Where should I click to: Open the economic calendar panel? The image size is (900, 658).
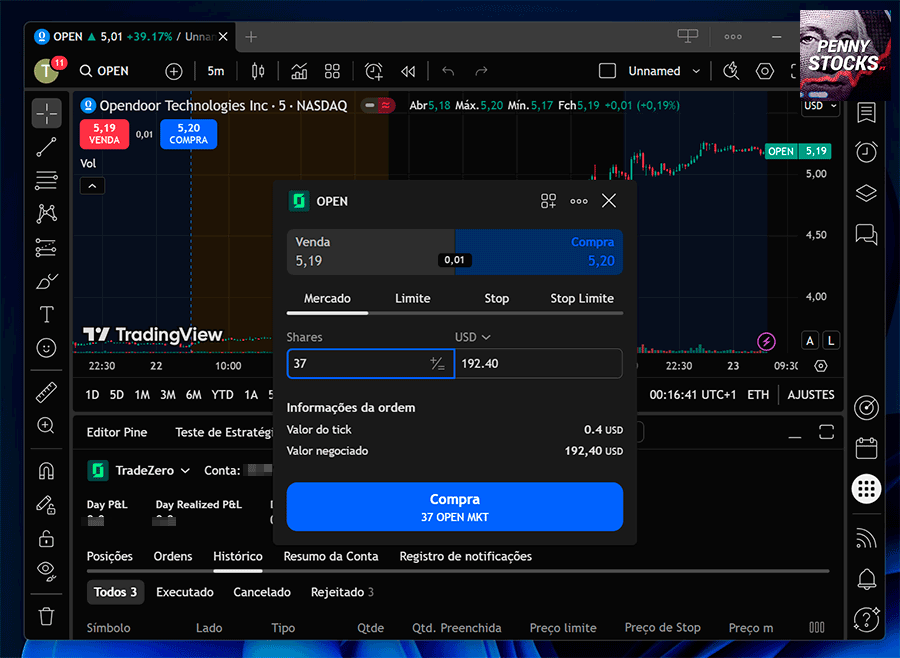pyautogui.click(x=866, y=448)
